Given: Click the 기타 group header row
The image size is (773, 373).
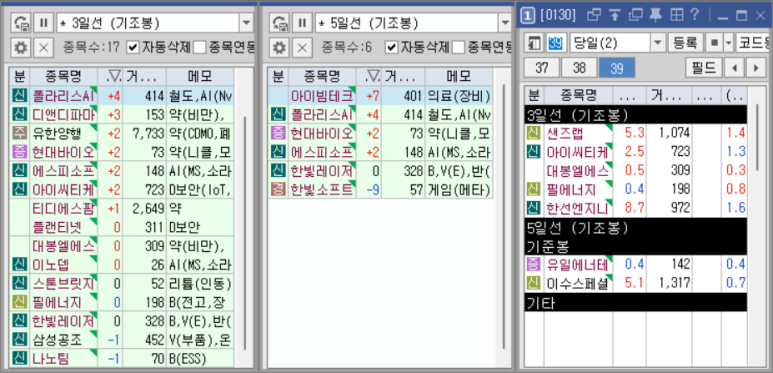Looking at the screenshot, I should click(x=636, y=302).
